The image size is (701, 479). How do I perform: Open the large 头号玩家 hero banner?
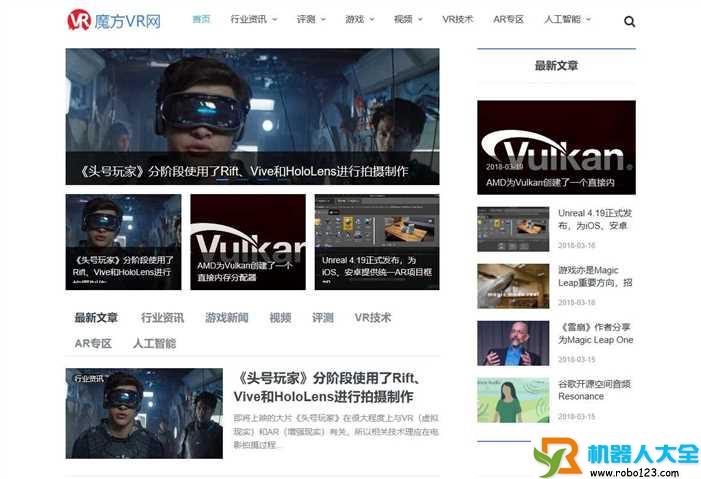252,116
